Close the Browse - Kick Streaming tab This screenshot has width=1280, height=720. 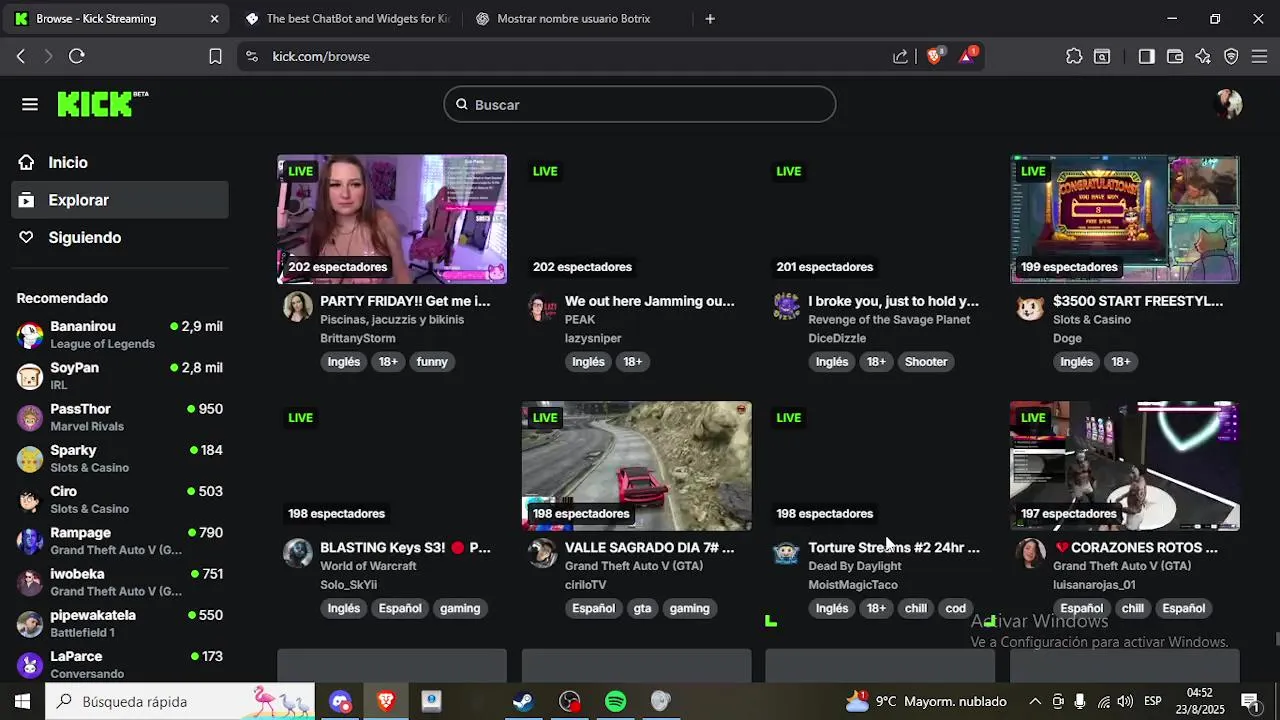point(214,19)
